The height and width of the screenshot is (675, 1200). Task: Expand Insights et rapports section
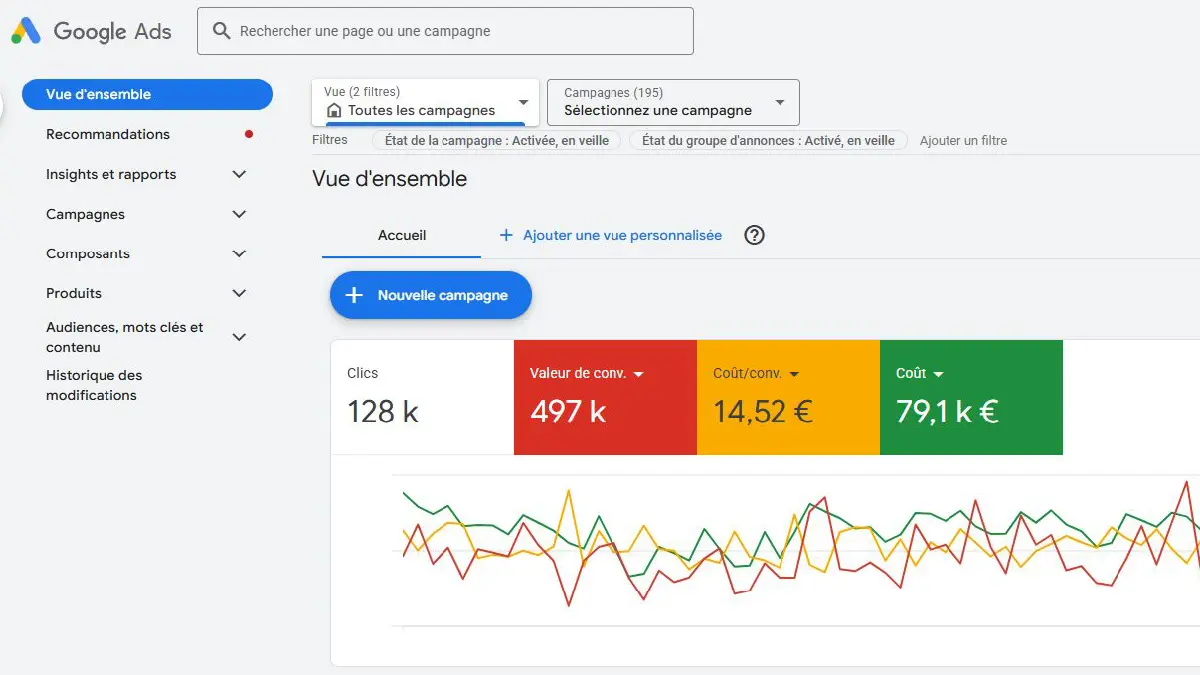point(239,174)
